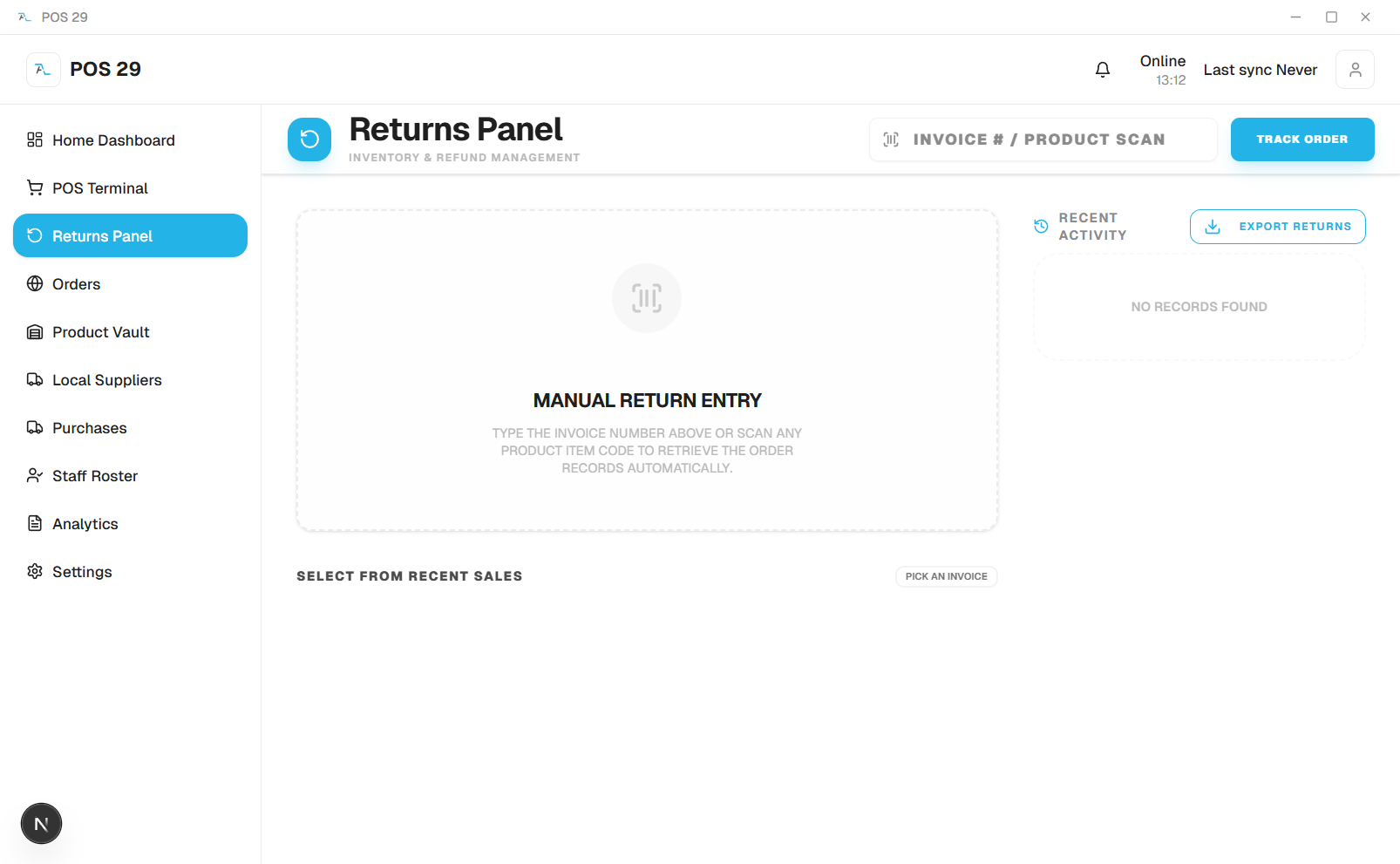Open user profile icon button
Viewport: 1400px width, 864px height.
coord(1355,70)
